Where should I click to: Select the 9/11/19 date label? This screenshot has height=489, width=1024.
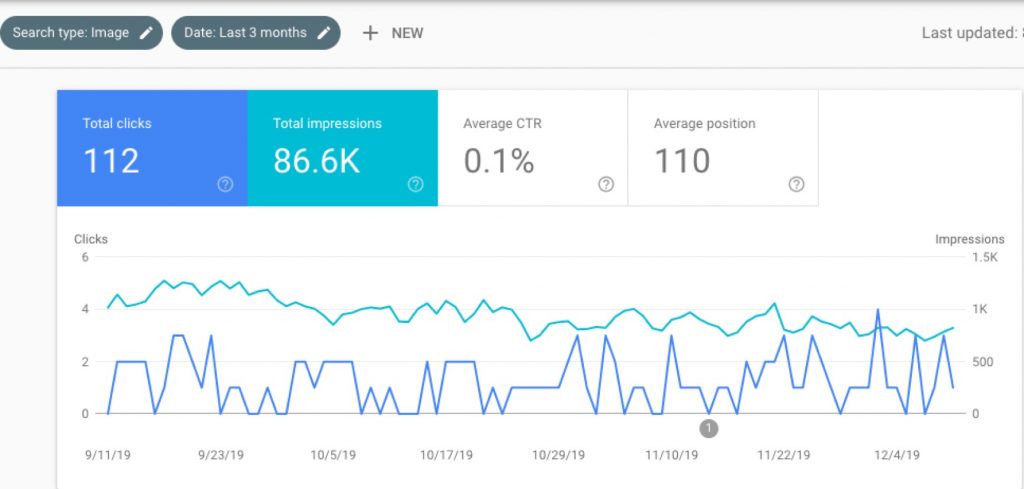coord(108,455)
